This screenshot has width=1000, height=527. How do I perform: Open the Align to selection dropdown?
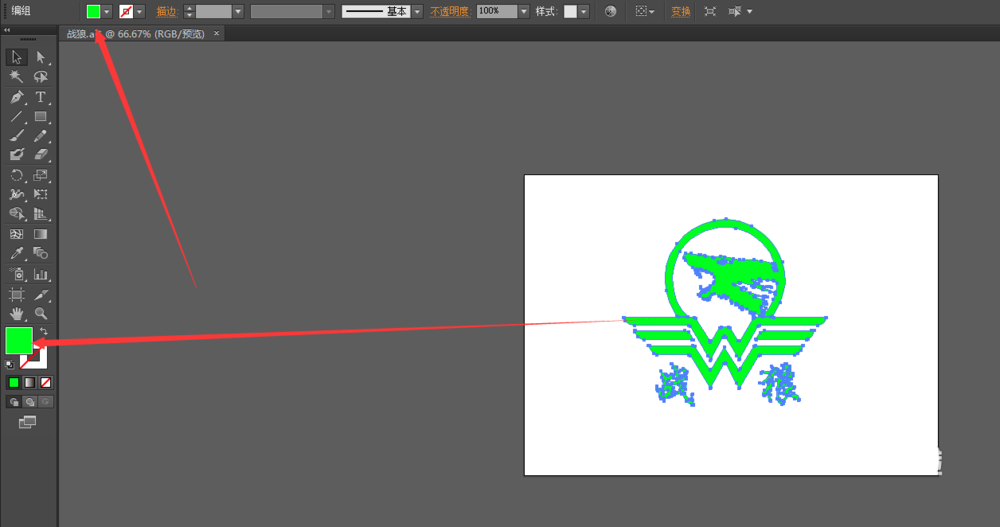(x=645, y=11)
